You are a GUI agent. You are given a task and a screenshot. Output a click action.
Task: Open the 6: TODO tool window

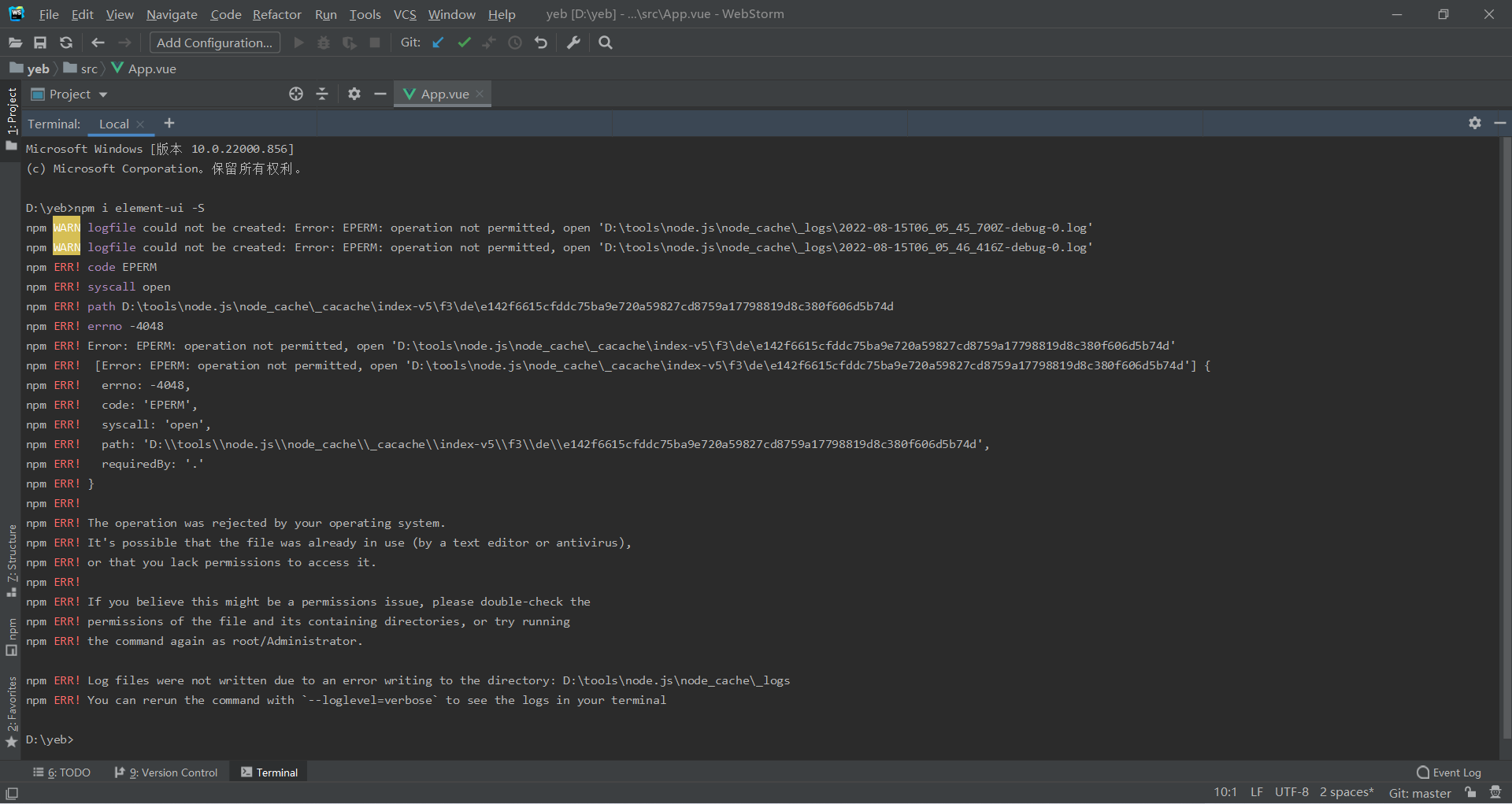(x=61, y=773)
